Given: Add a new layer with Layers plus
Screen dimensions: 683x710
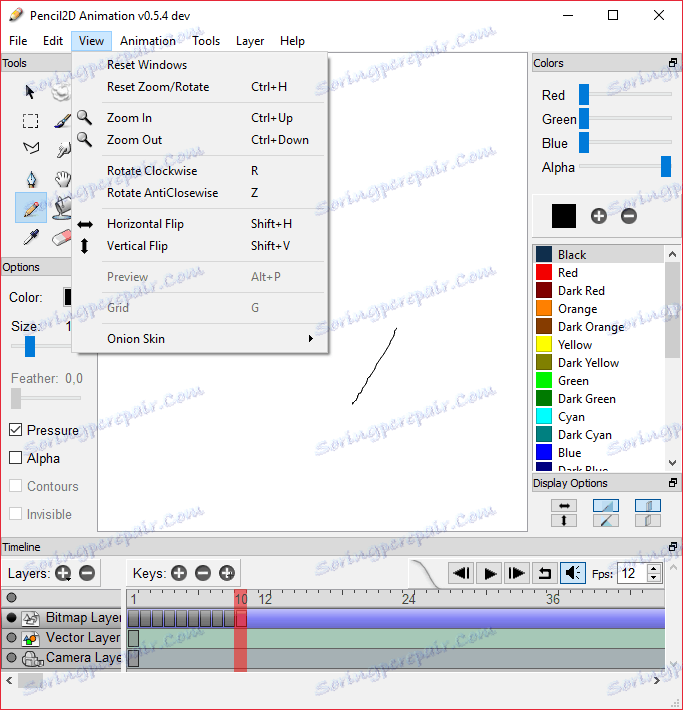Looking at the screenshot, I should pyautogui.click(x=63, y=573).
